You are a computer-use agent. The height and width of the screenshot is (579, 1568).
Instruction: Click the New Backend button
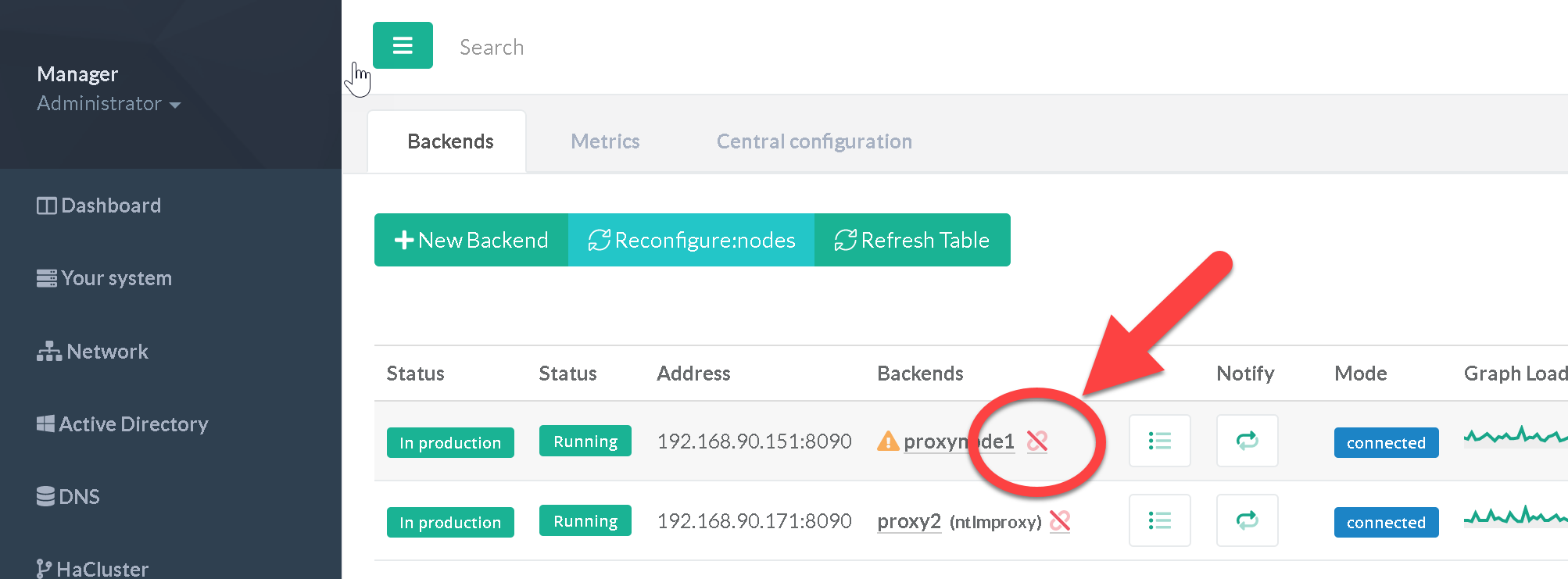point(471,240)
